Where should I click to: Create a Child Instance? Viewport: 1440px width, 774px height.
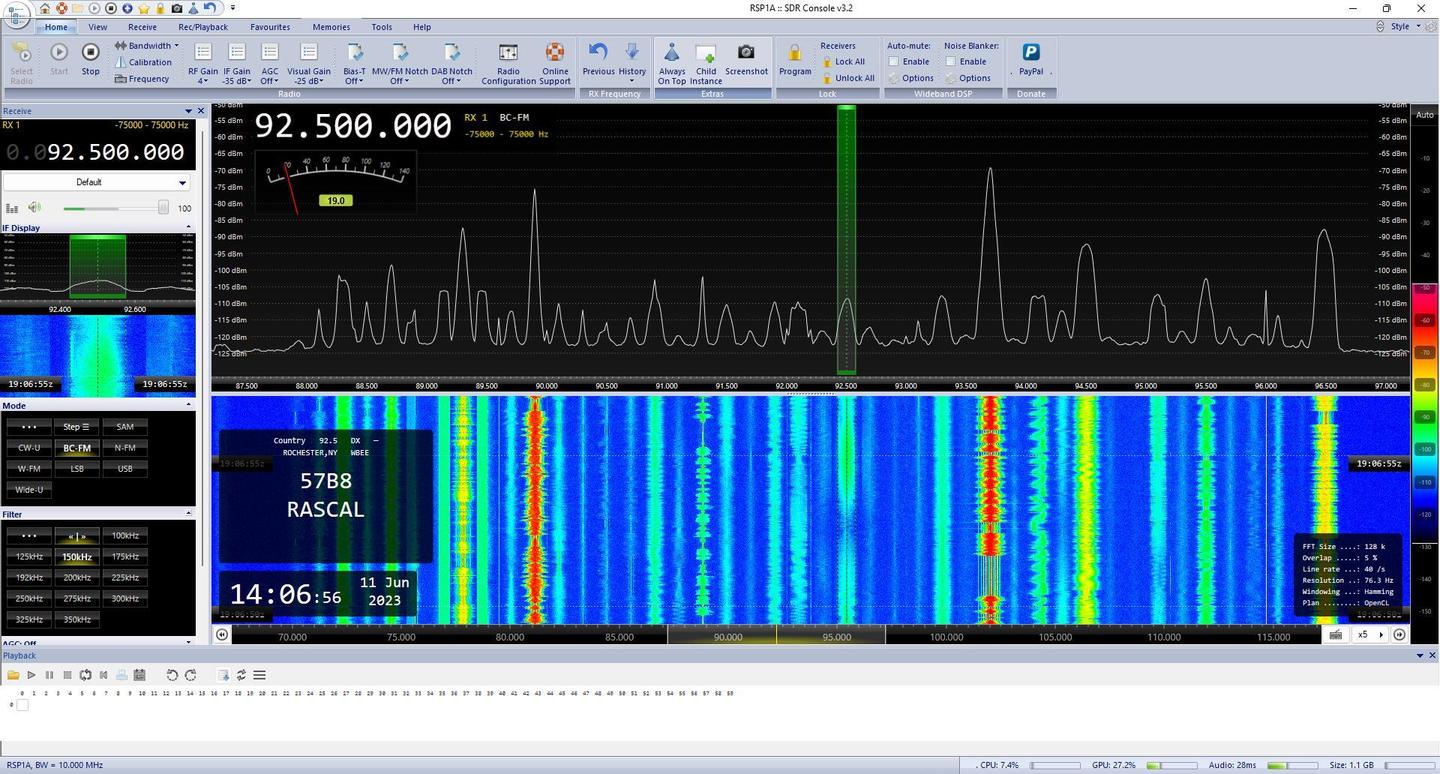click(706, 63)
